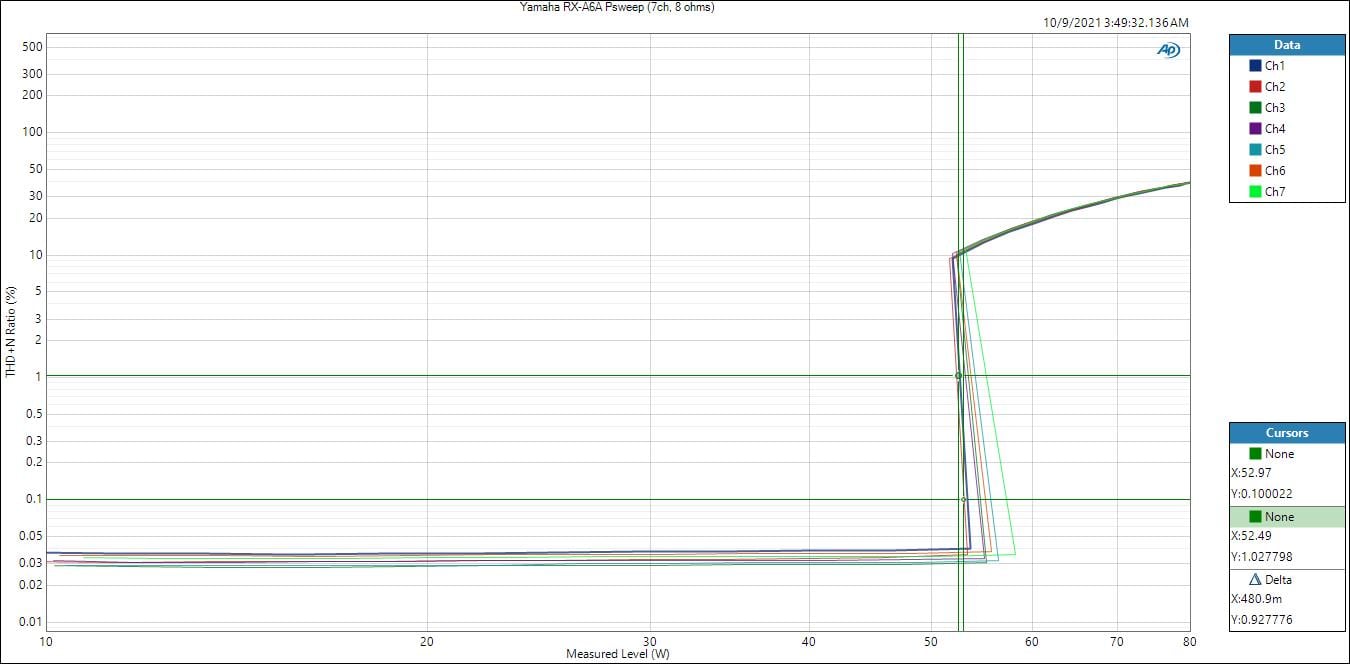Click the Yamaha RX-A6A Psweep graph title
Viewport: 1350px width, 664px height.
617,7
